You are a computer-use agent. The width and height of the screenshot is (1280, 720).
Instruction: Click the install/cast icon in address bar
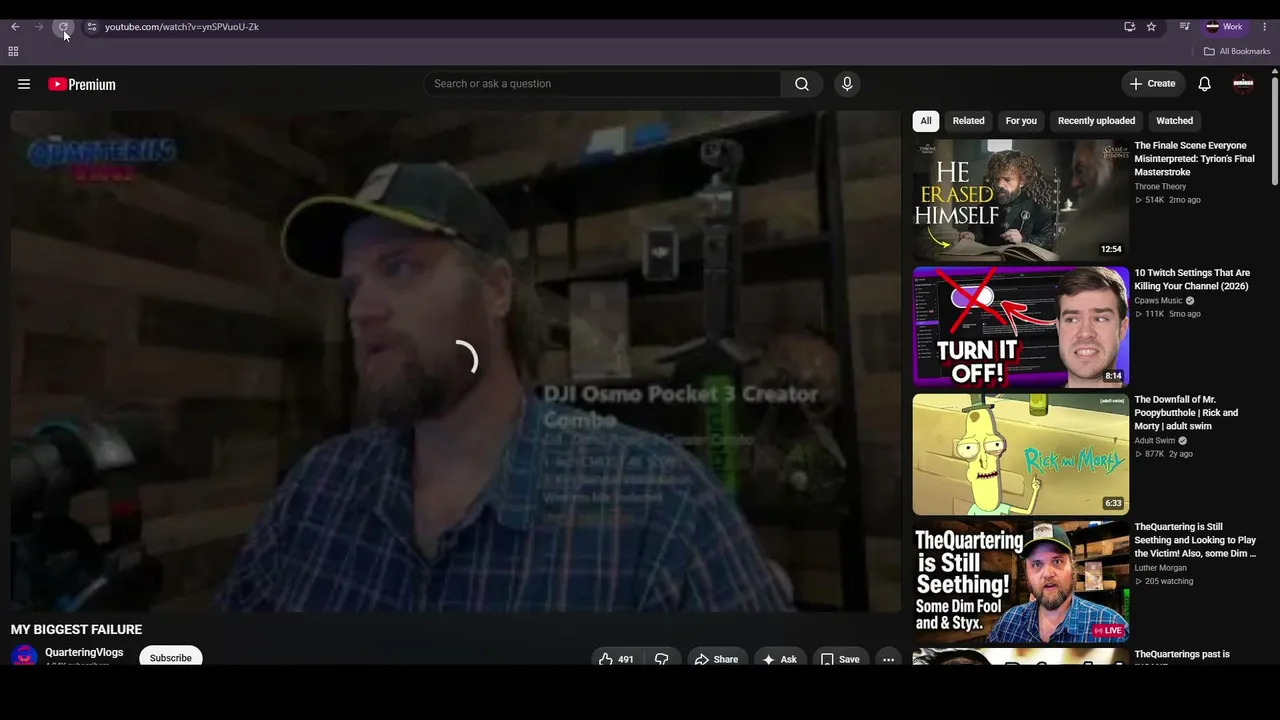(1129, 27)
